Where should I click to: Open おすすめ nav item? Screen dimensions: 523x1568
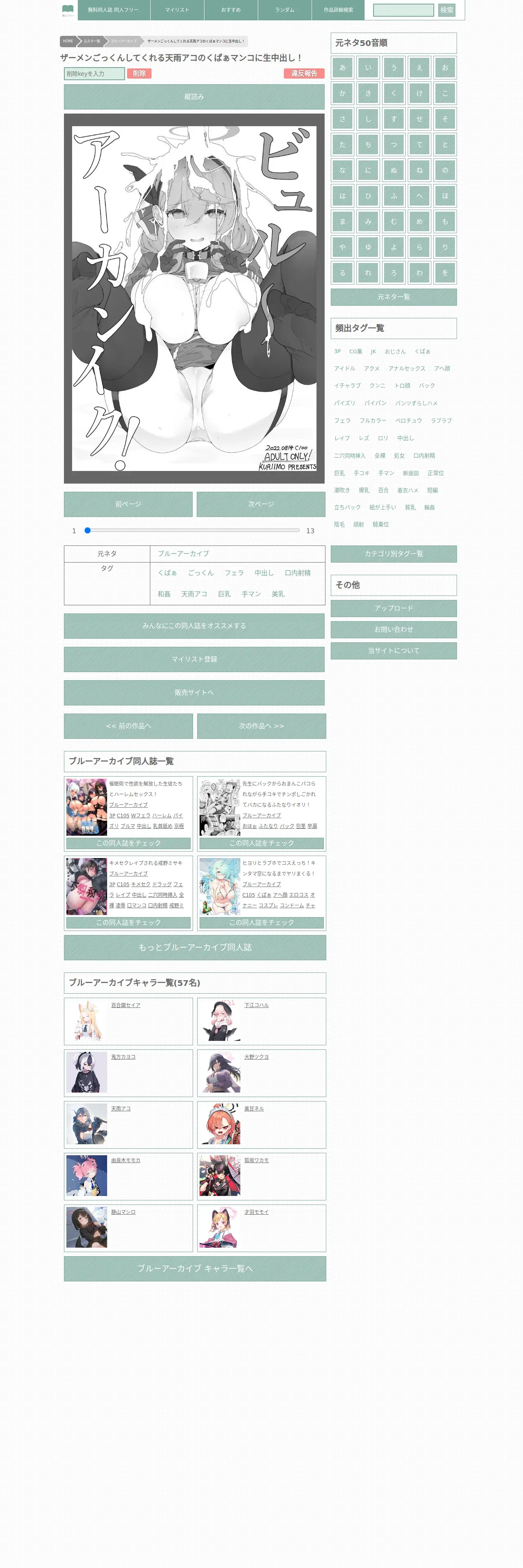tap(231, 10)
